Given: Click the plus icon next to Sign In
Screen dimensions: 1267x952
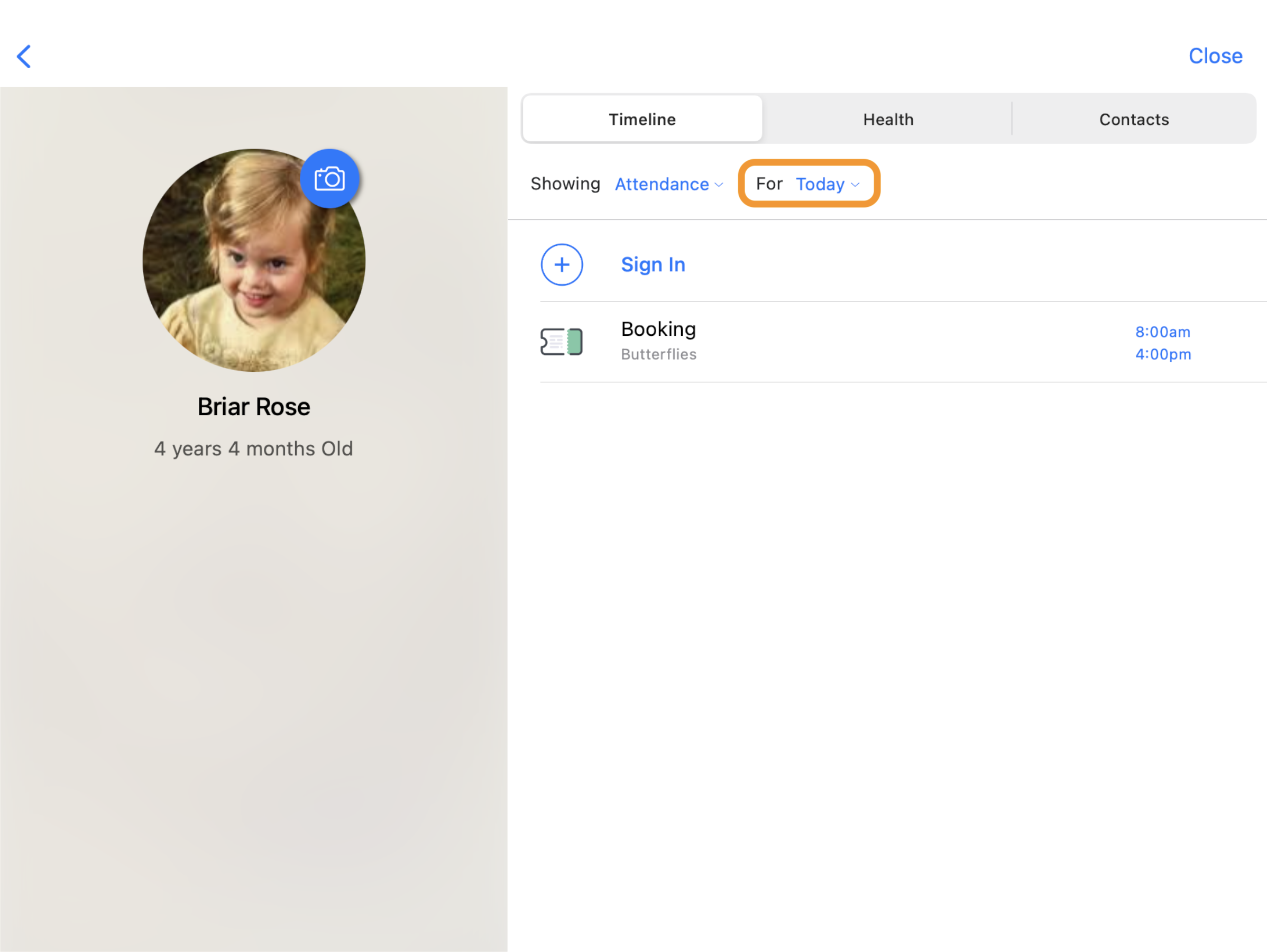Looking at the screenshot, I should 562,264.
